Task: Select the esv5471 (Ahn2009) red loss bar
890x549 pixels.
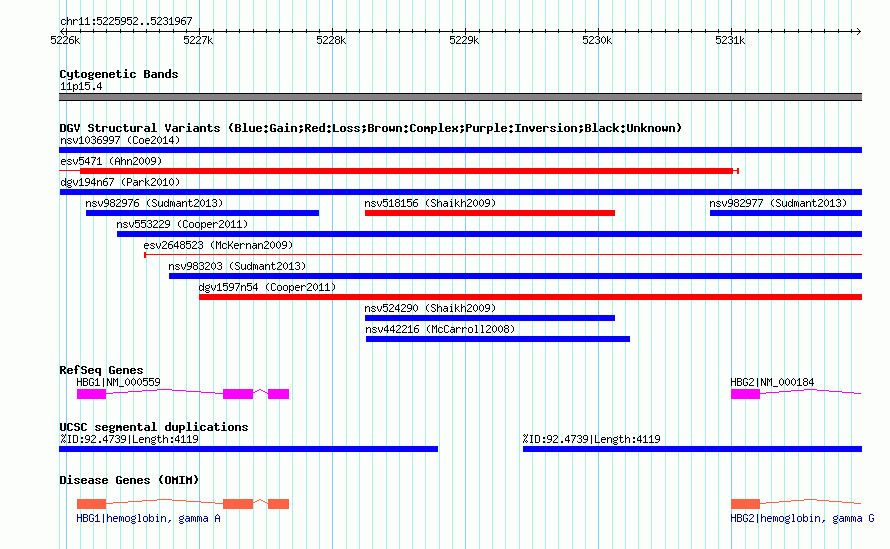Action: pos(406,171)
